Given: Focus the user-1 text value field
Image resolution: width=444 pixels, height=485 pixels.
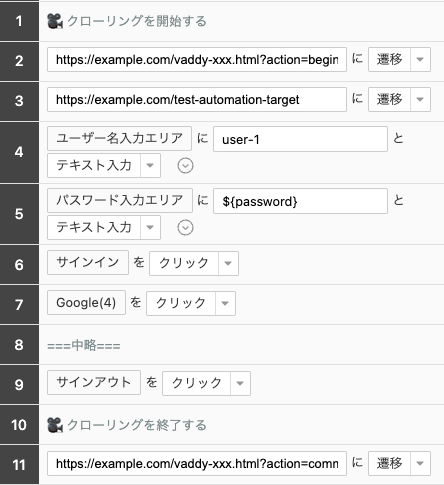Looking at the screenshot, I should pos(300,139).
